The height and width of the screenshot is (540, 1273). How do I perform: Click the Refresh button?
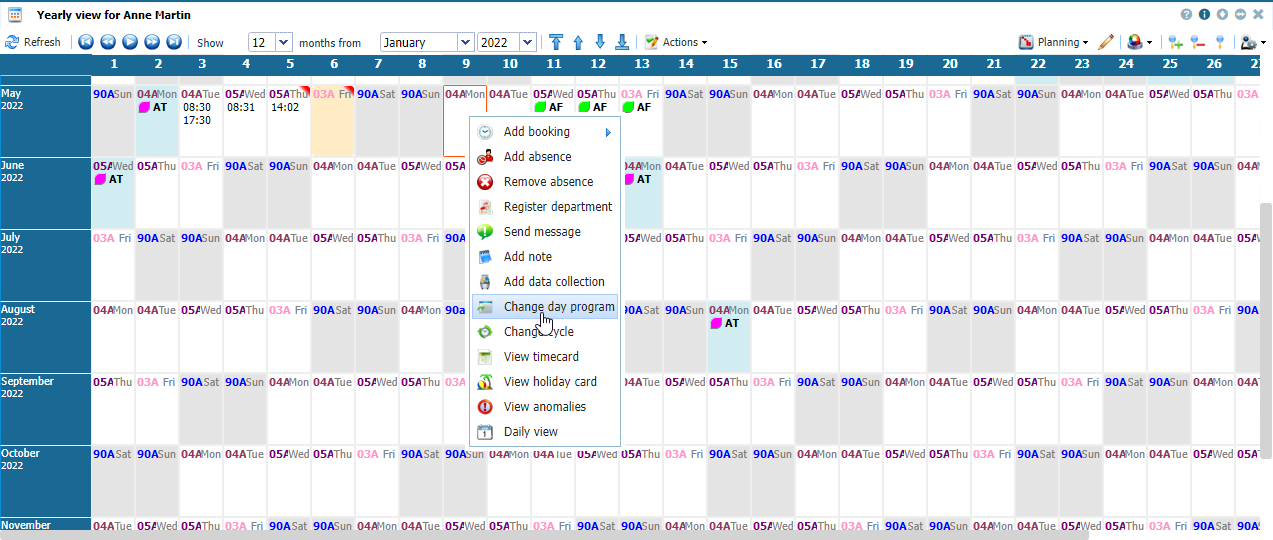click(33, 42)
